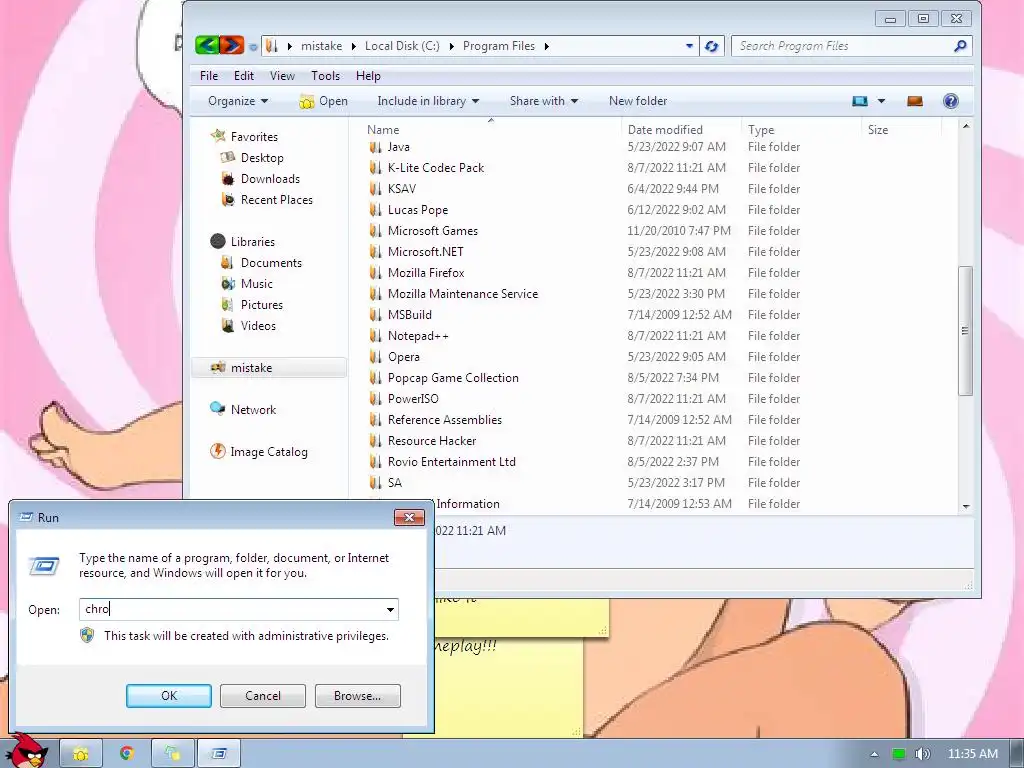Open Chrome from the taskbar
The width and height of the screenshot is (1024, 768).
[x=127, y=754]
